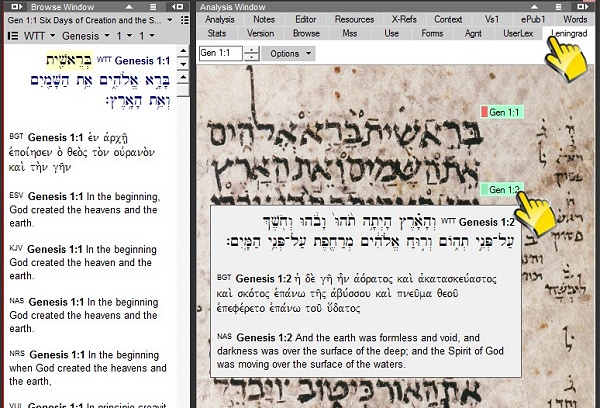Expand the outline title dropdown for Gen 1:1
The image size is (600, 408).
click(x=170, y=20)
